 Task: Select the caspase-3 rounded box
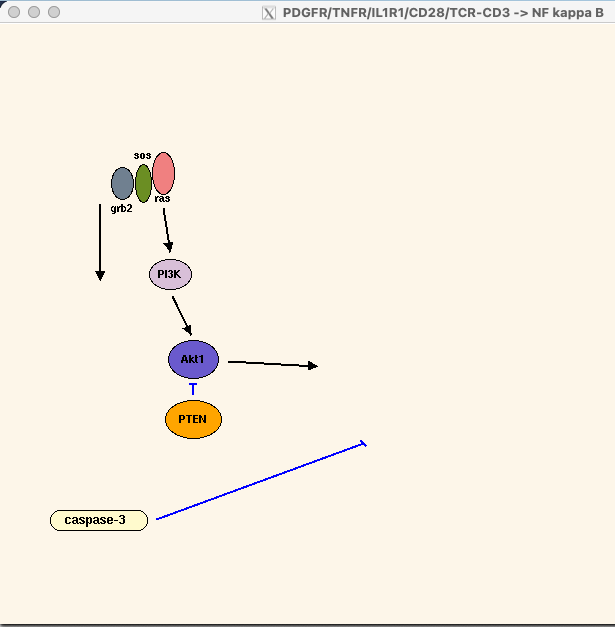click(x=99, y=520)
